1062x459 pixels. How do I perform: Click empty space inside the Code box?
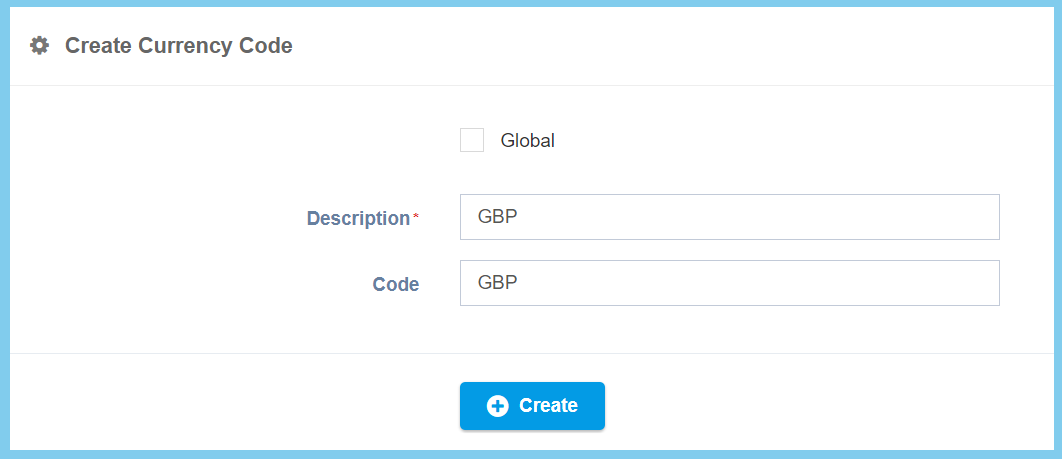pyautogui.click(x=800, y=283)
